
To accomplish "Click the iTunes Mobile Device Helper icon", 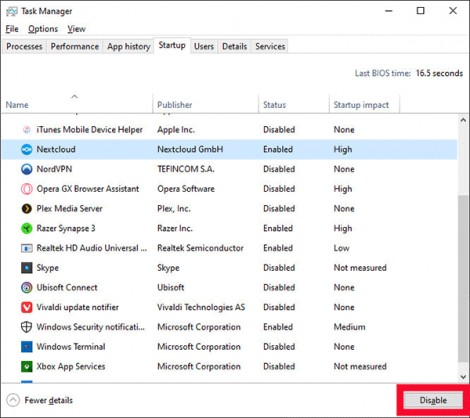I will (x=27, y=130).
